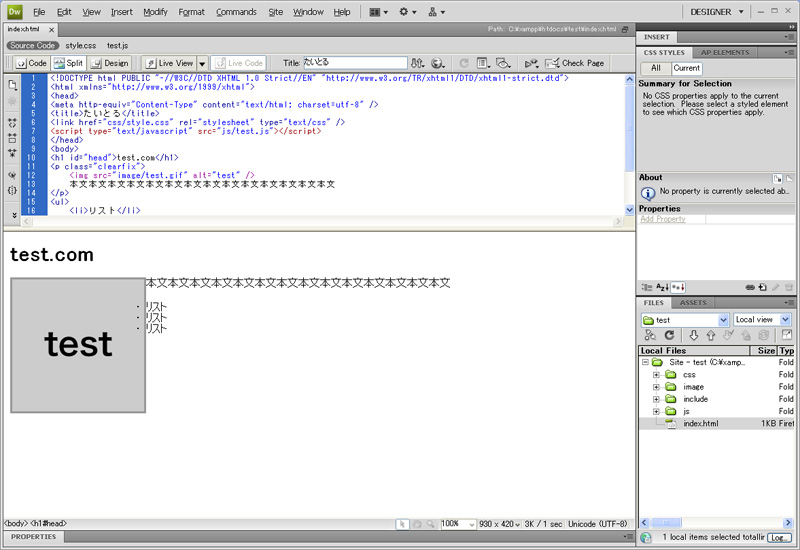Switch to Design view

tap(110, 63)
